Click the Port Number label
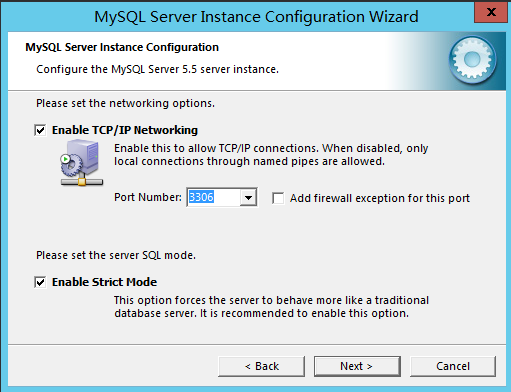This screenshot has height=392, width=511. click(x=148, y=197)
